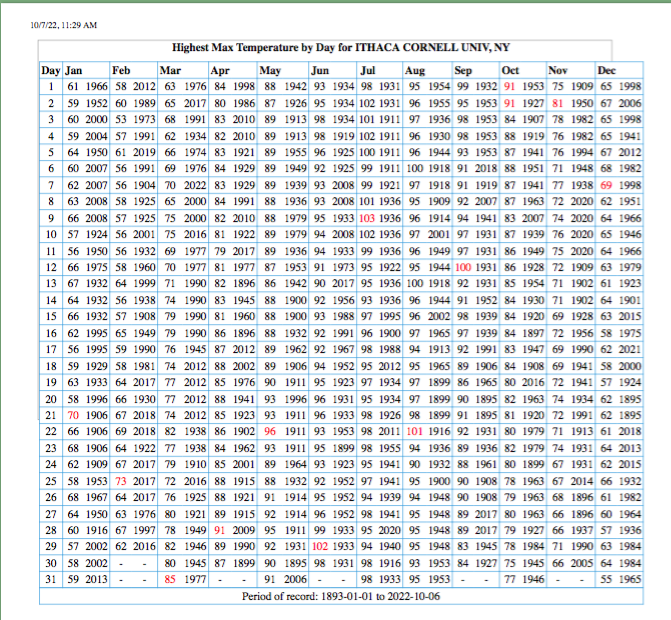Click year 1975 in Jan day 12
Viewport: 671px width, 620px height.
[x=97, y=268]
